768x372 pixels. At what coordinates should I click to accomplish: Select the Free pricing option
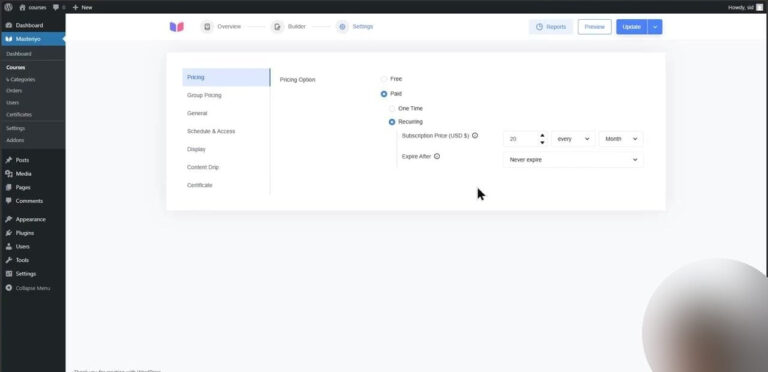click(x=384, y=79)
